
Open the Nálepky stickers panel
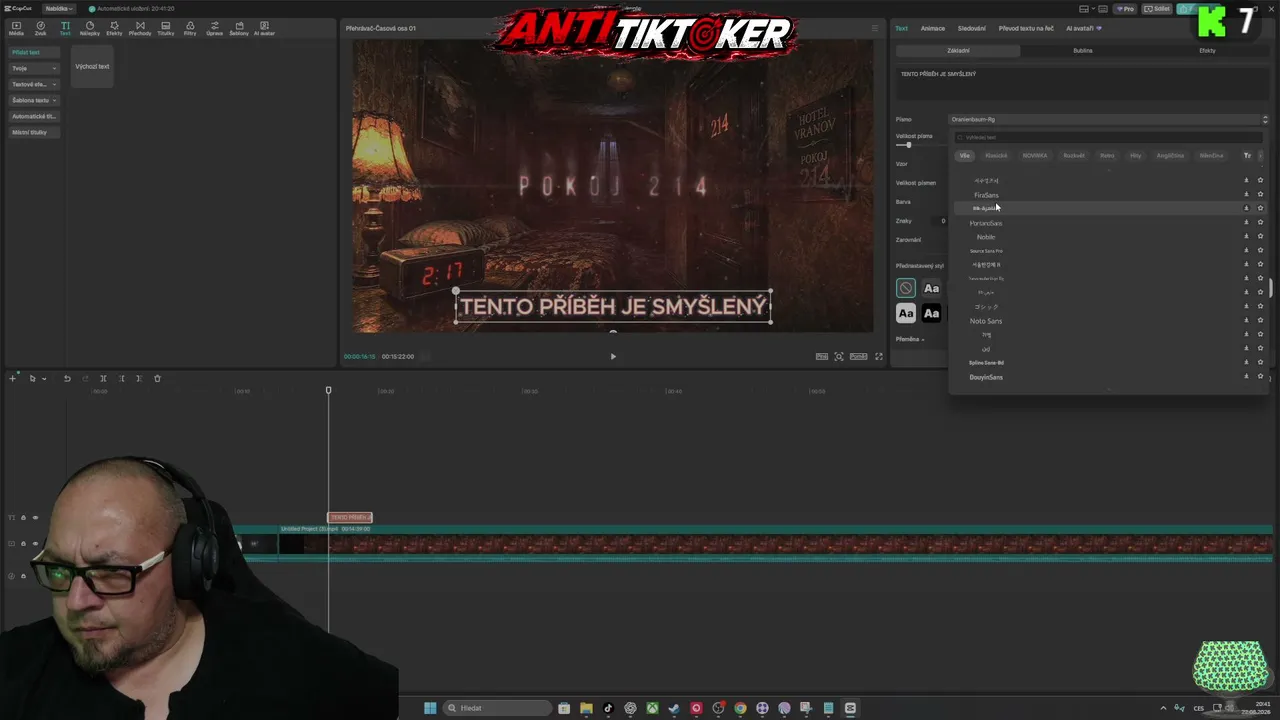pos(90,28)
